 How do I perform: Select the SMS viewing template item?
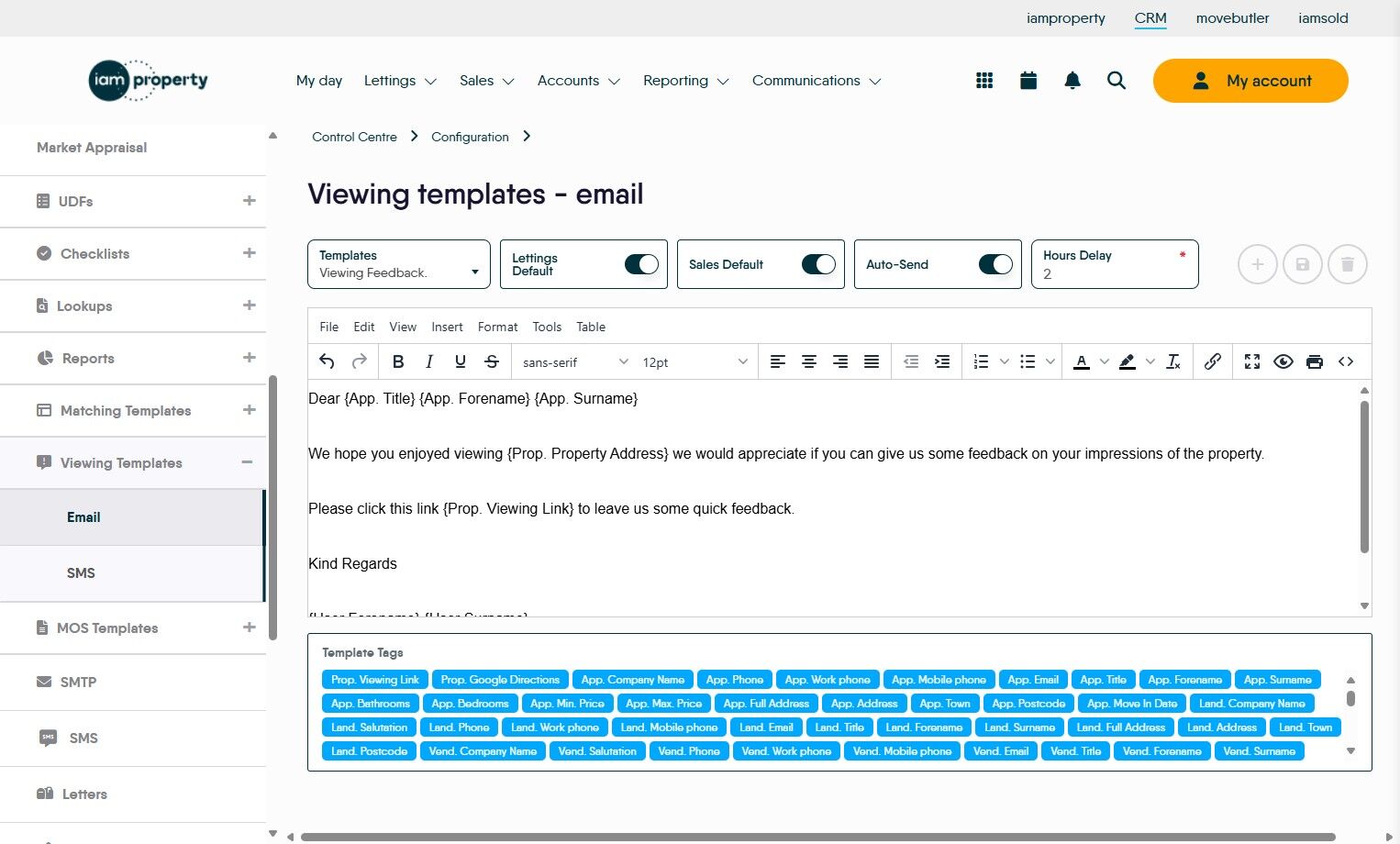point(132,573)
